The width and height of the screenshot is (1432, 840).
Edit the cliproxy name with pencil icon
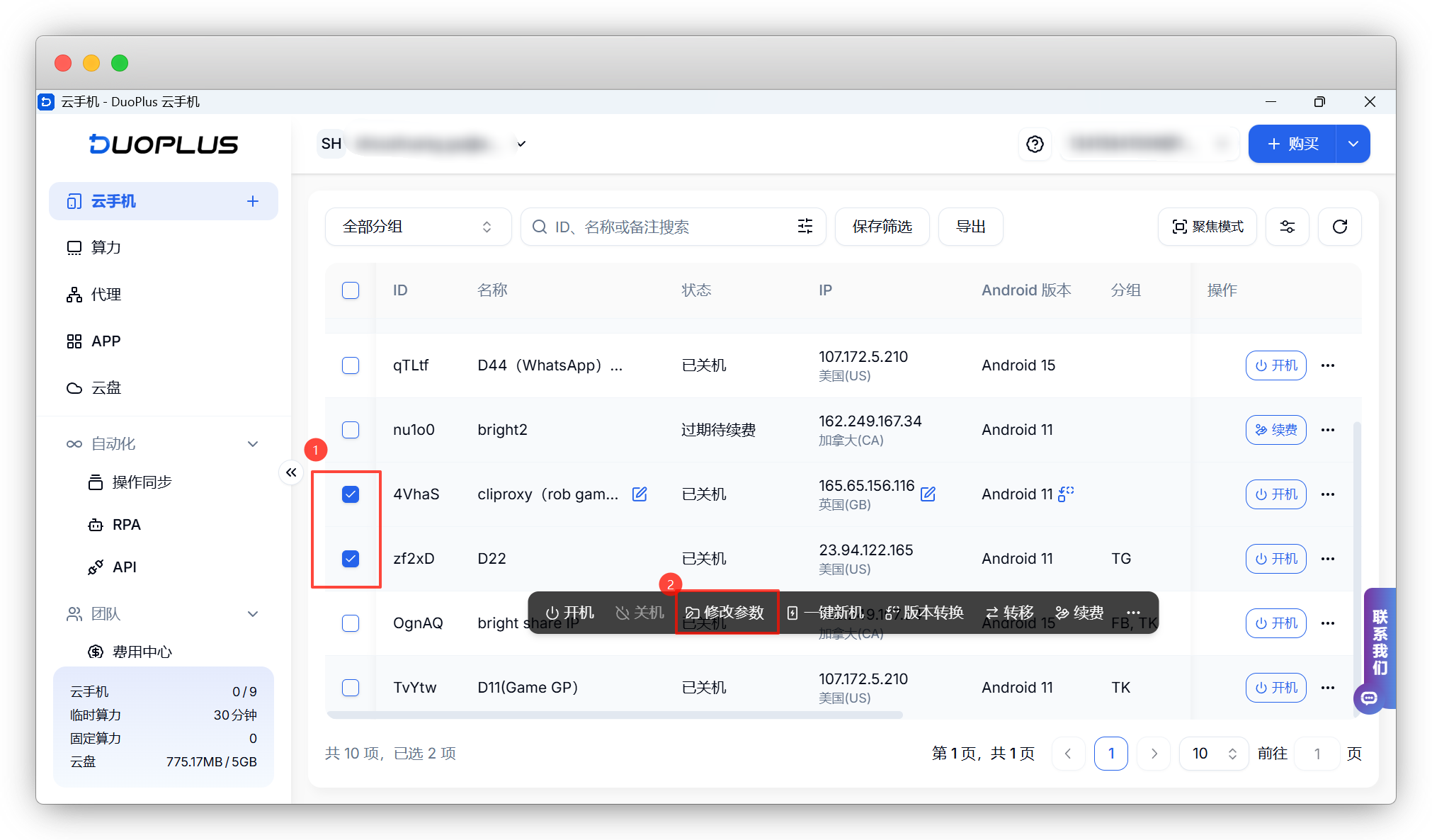(x=640, y=494)
